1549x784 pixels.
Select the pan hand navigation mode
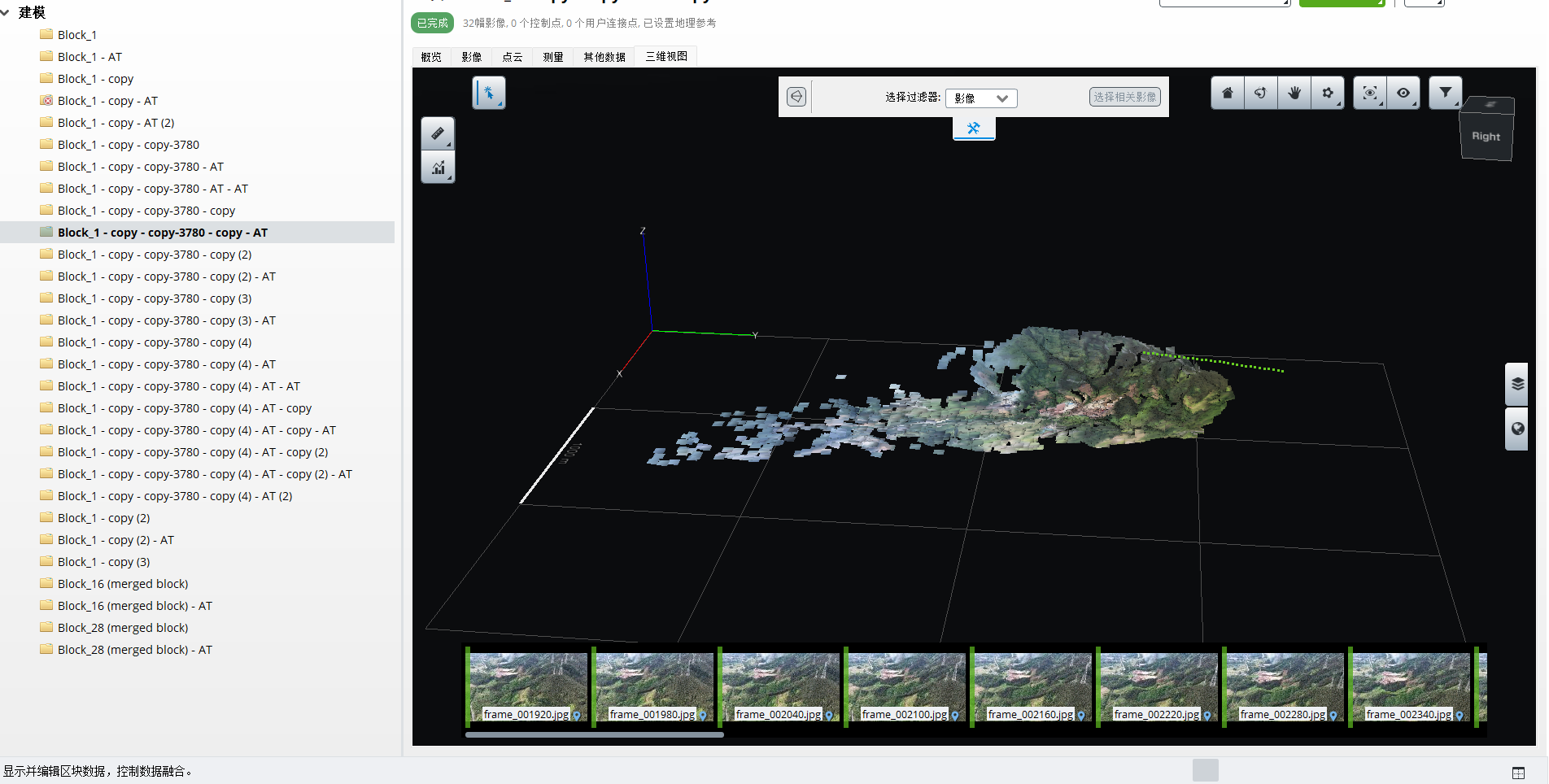[1294, 93]
